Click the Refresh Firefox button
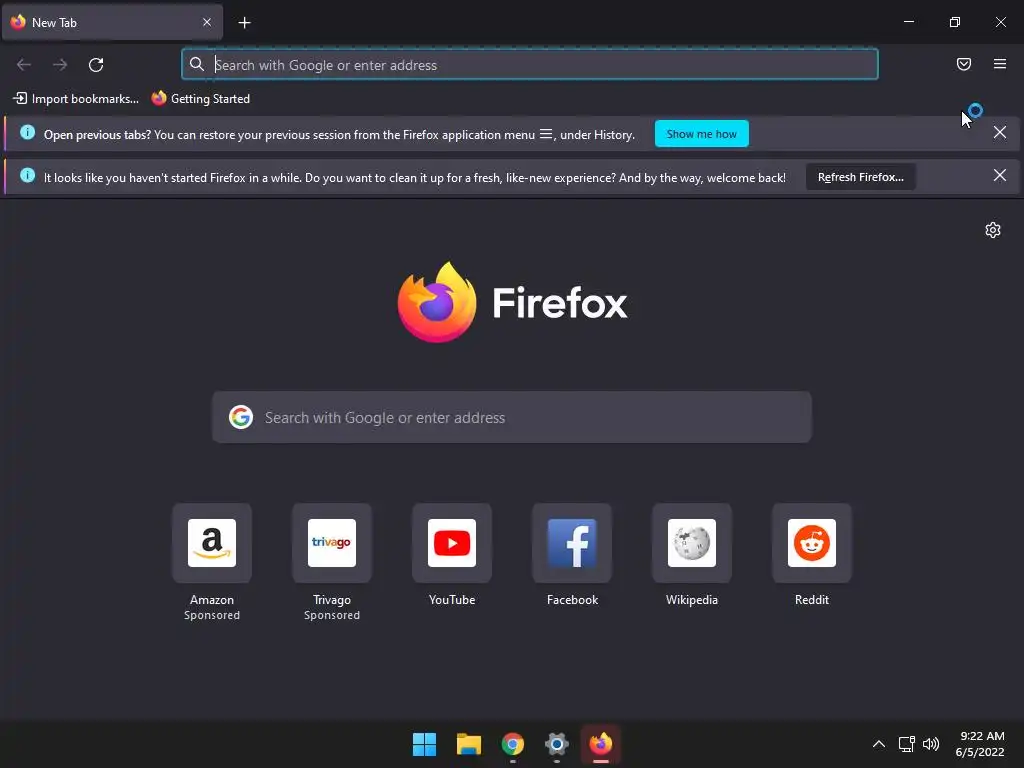This screenshot has height=768, width=1024. [861, 177]
